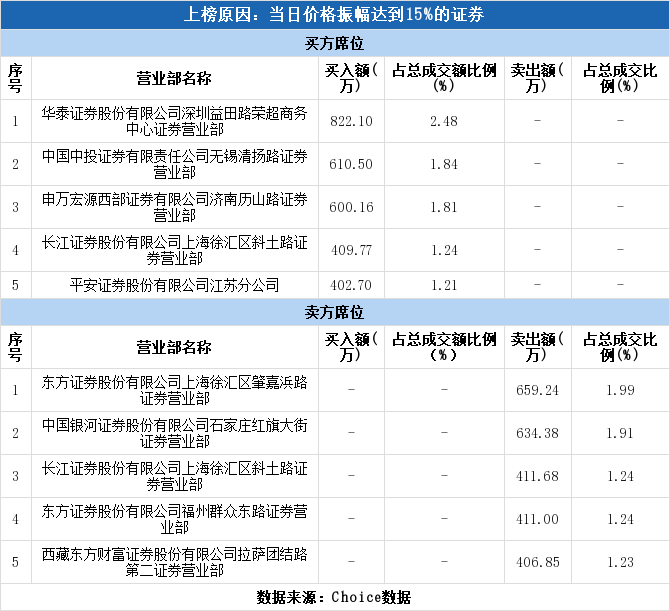670x611 pixels.
Task: Click 申万宏源西部证券有限公司济南历山路证券营业部
Action: [174, 207]
